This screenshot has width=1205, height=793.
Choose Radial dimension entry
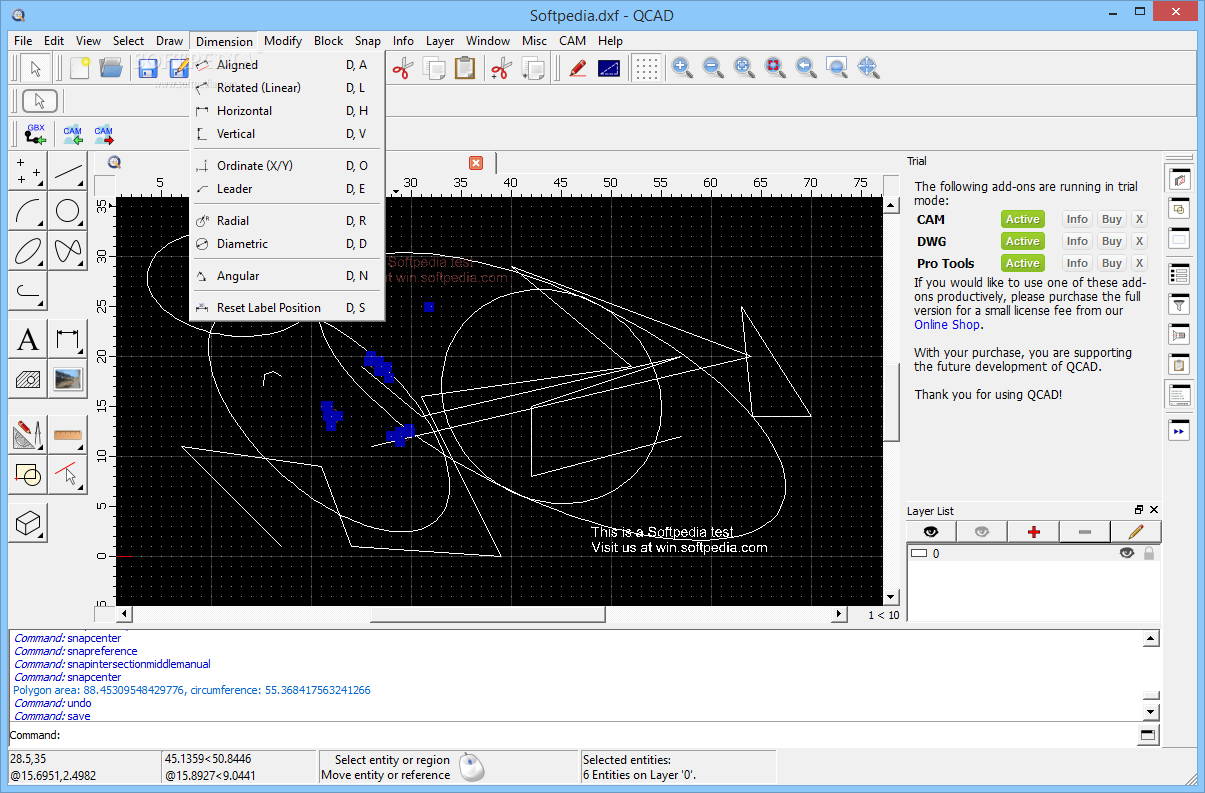pyautogui.click(x=287, y=221)
